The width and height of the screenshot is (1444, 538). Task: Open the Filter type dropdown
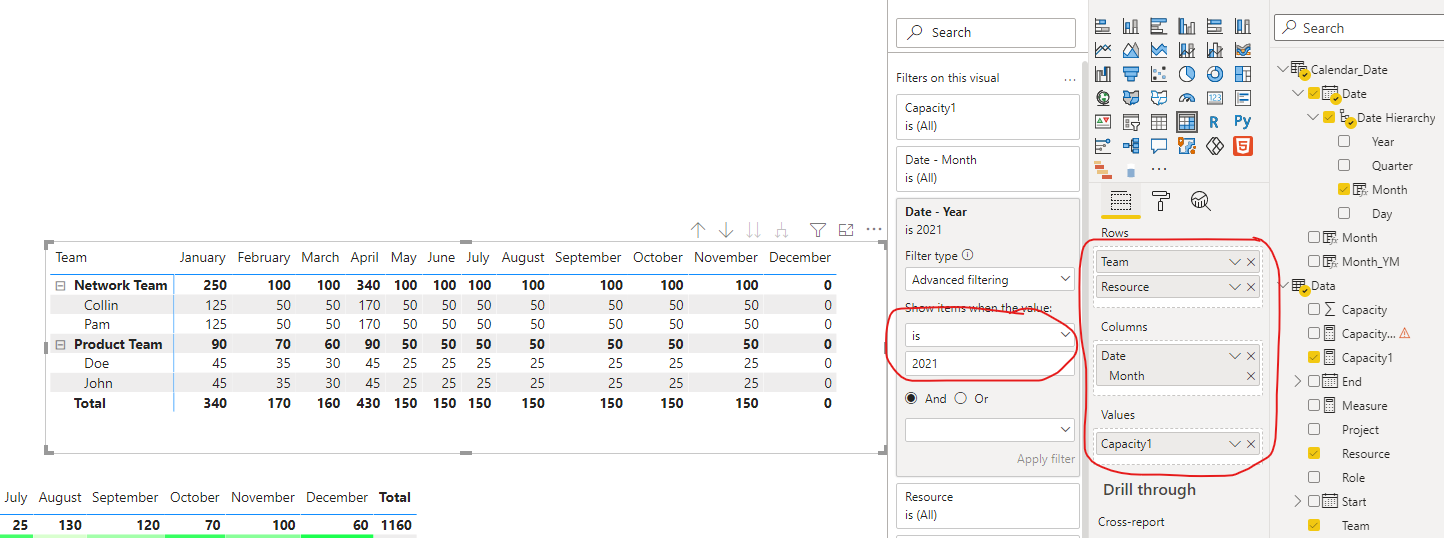coord(990,279)
